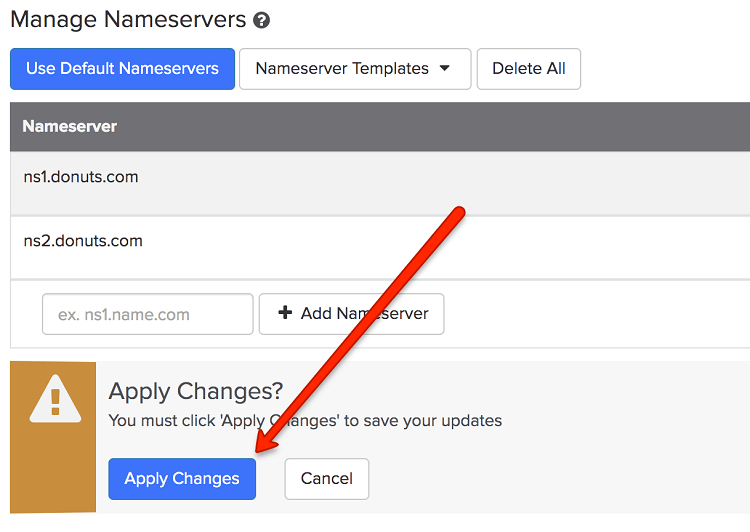Open the Nameserver Templates dropdown label
Screen dimensions: 750x532
[x=342, y=69]
